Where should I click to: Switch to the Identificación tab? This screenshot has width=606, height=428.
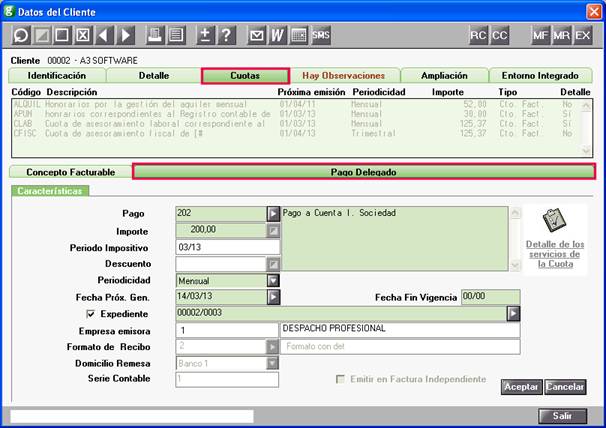(57, 76)
